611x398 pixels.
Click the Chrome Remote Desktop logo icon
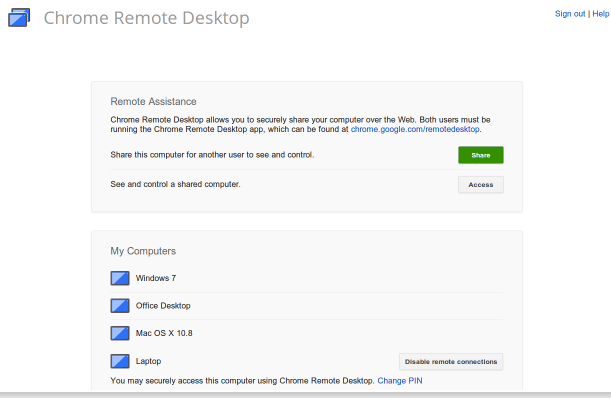[19, 18]
